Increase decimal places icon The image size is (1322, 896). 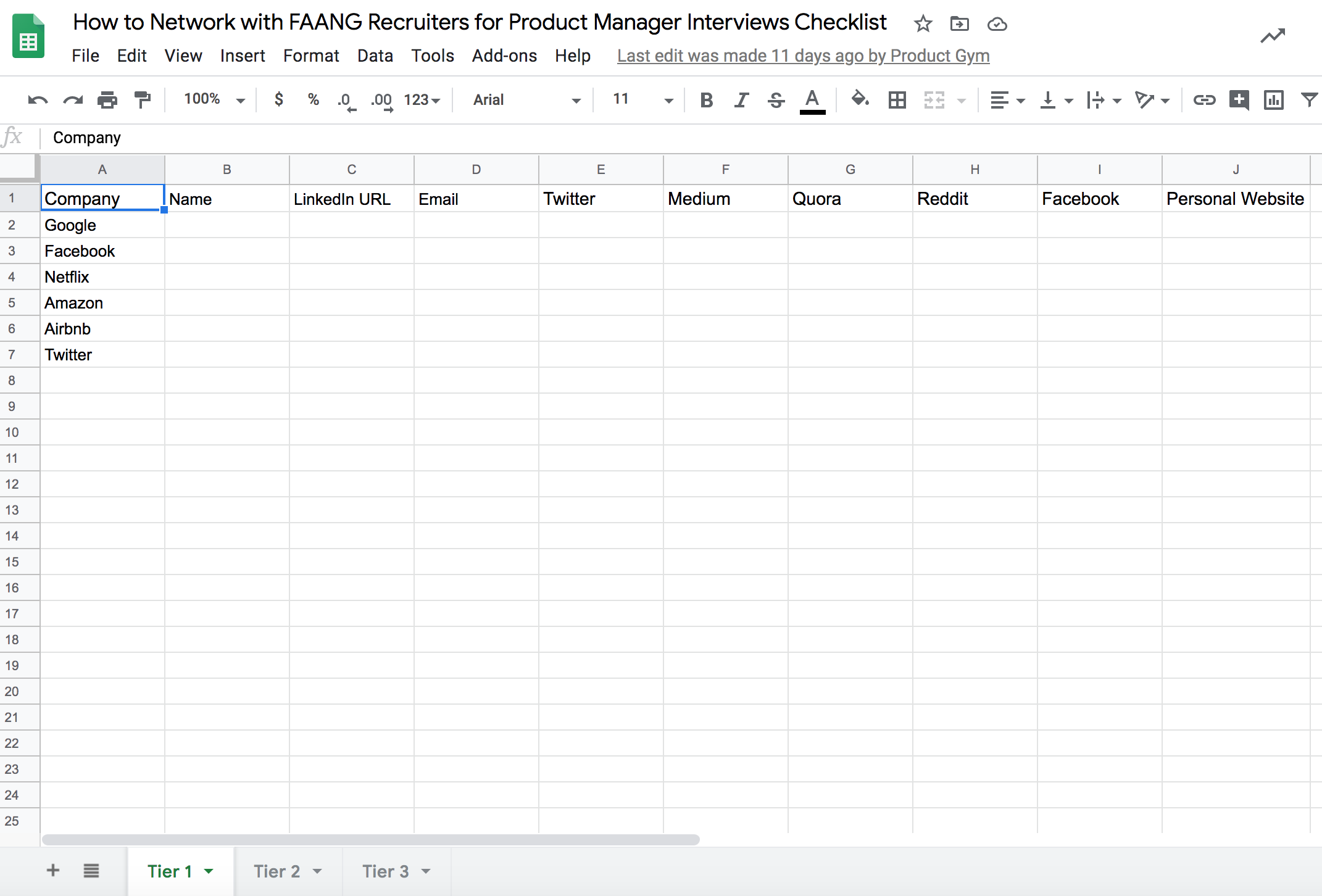[x=382, y=101]
